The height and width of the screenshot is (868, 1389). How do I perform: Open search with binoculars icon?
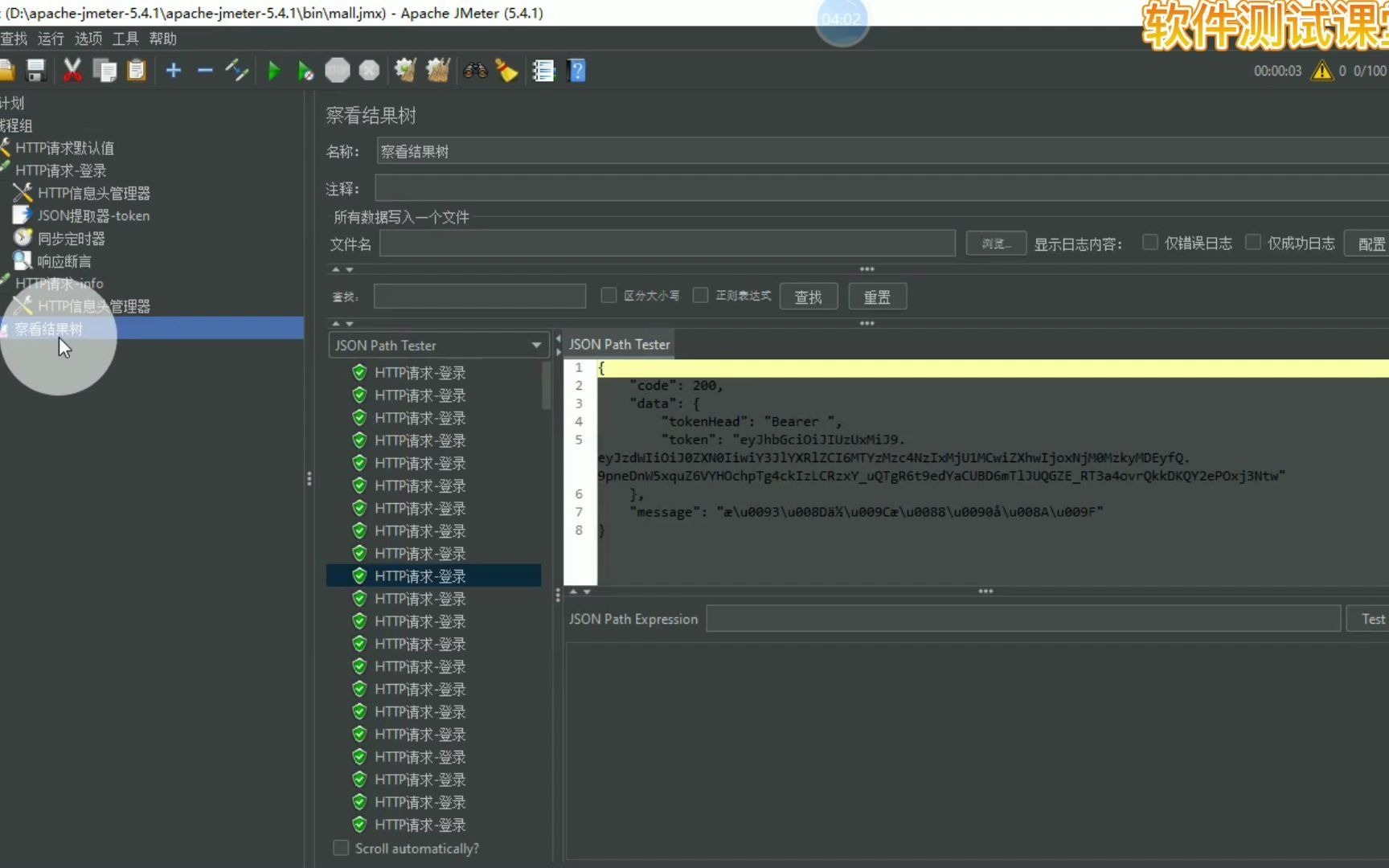click(x=475, y=71)
